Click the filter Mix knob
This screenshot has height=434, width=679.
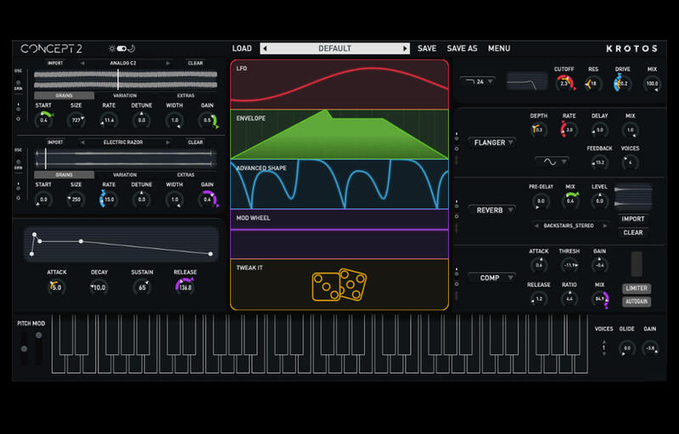[652, 84]
